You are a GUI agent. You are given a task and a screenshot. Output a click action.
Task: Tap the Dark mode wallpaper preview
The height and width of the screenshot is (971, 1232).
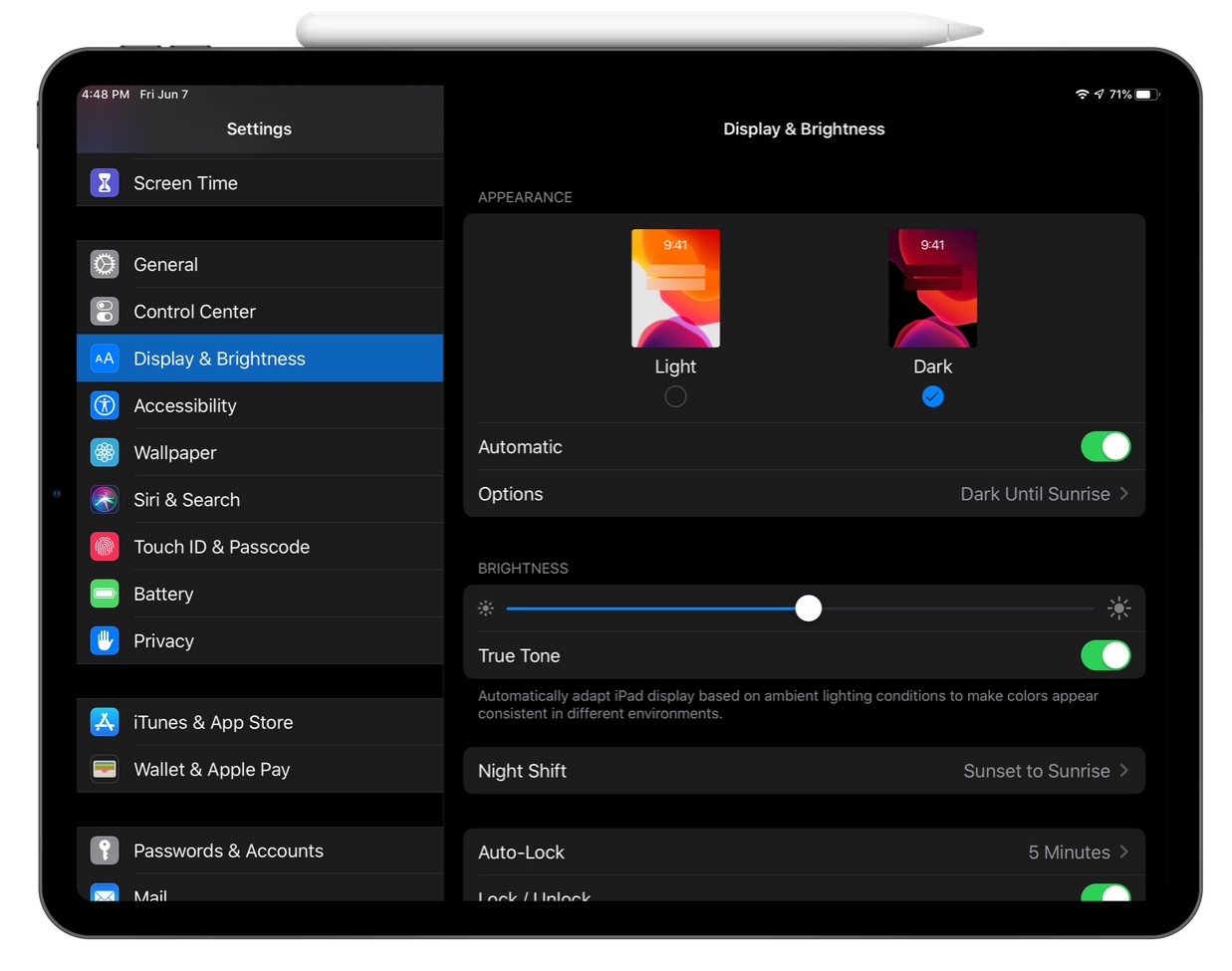pyautogui.click(x=932, y=288)
